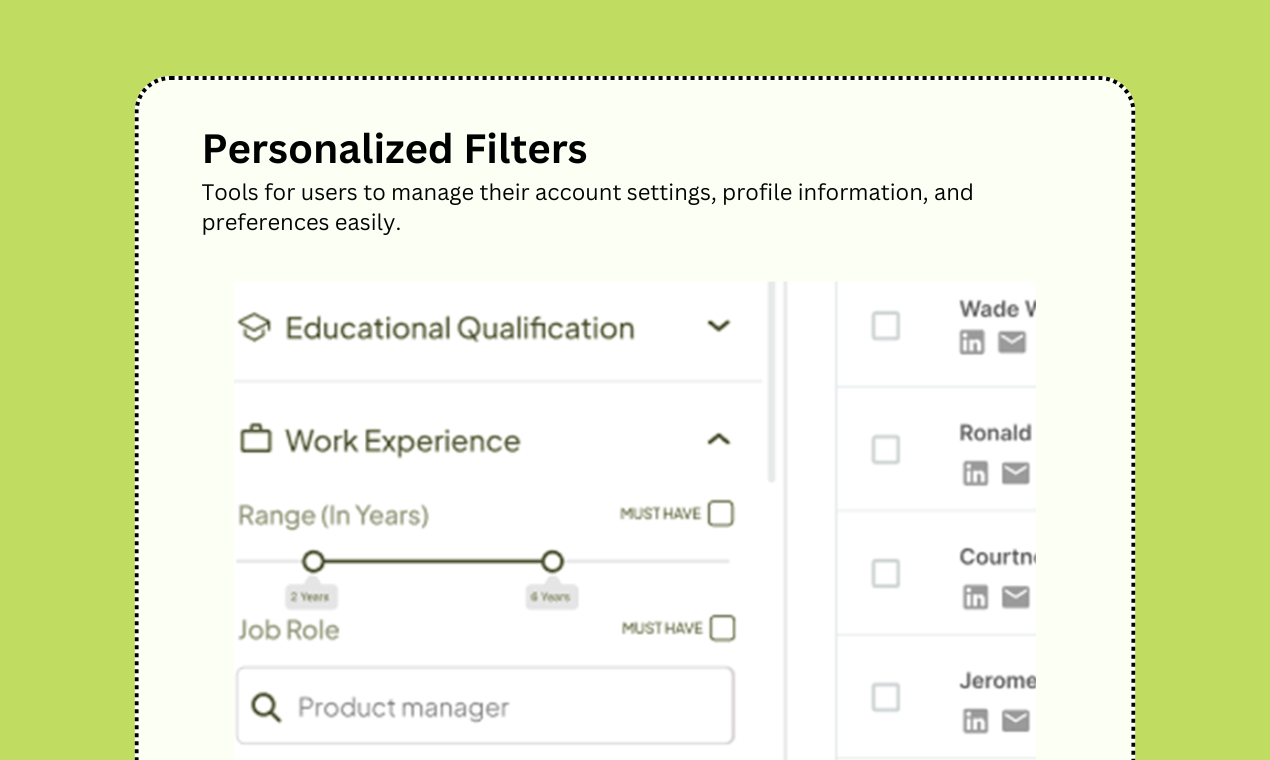Image resolution: width=1270 pixels, height=760 pixels.
Task: Click the email icon under Jerome
Action: click(x=1015, y=720)
